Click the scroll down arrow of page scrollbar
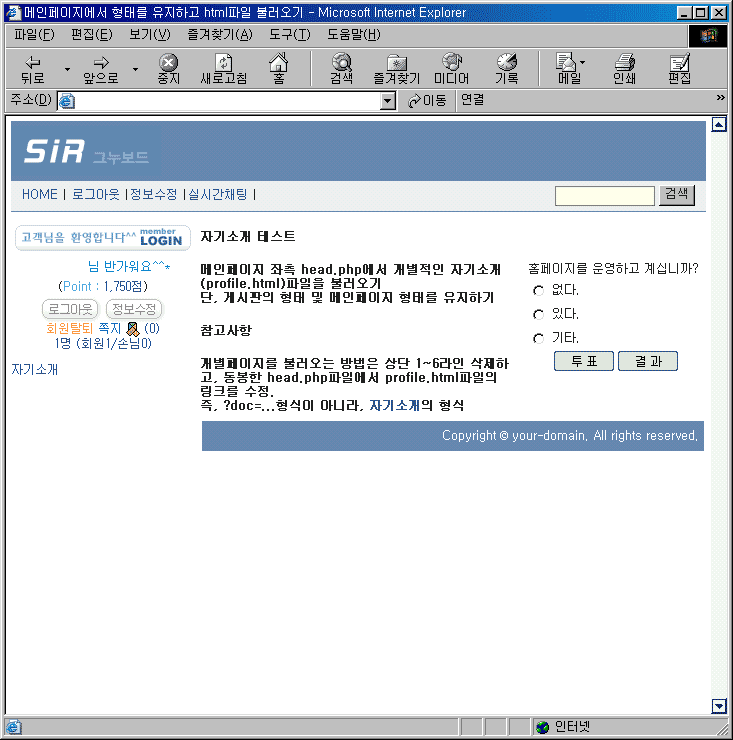Viewport: 733px width, 740px height. 717,706
